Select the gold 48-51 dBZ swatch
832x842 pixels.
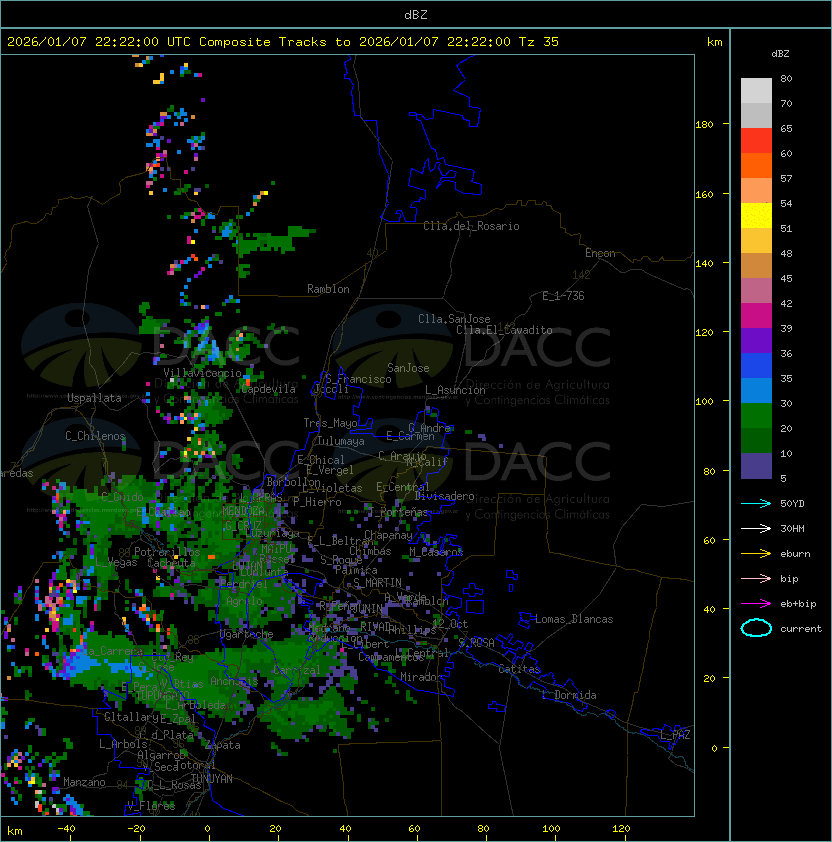(756, 241)
